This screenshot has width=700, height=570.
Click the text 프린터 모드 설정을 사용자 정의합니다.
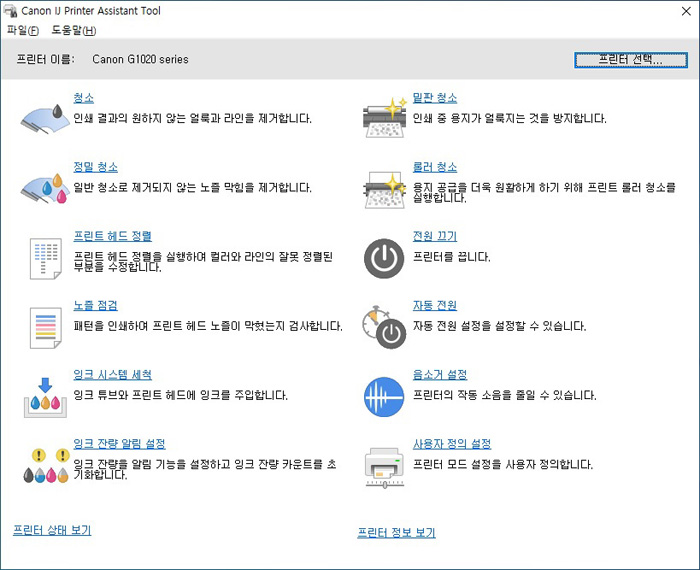503,464
